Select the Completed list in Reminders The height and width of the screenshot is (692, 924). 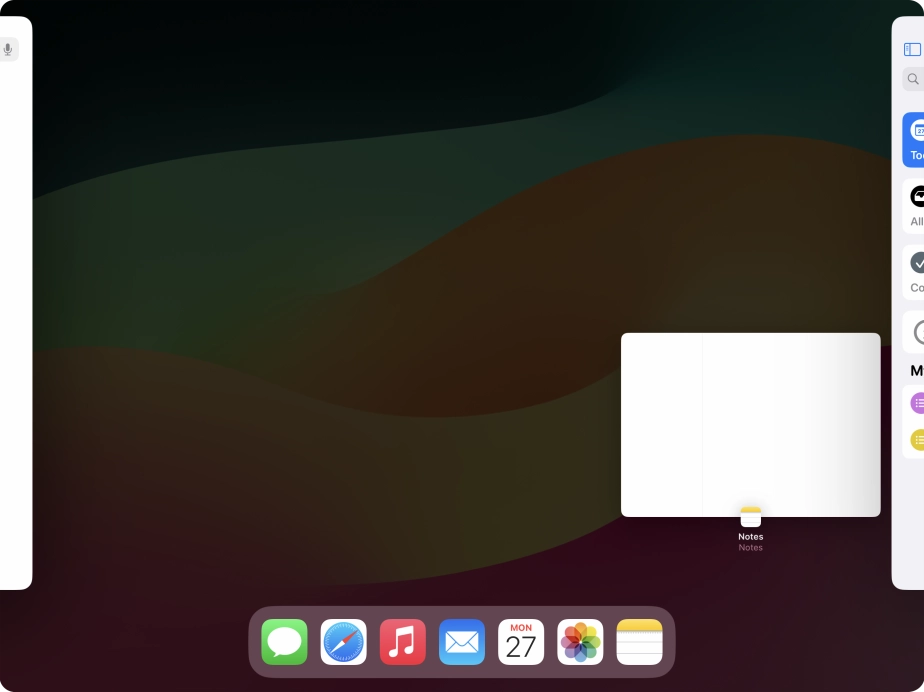pos(913,272)
